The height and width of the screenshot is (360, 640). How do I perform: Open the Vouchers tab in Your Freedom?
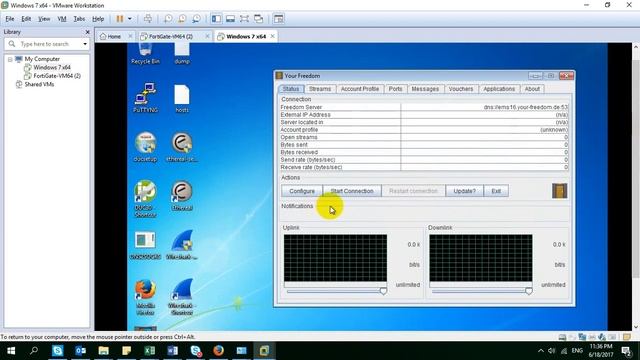[x=461, y=89]
